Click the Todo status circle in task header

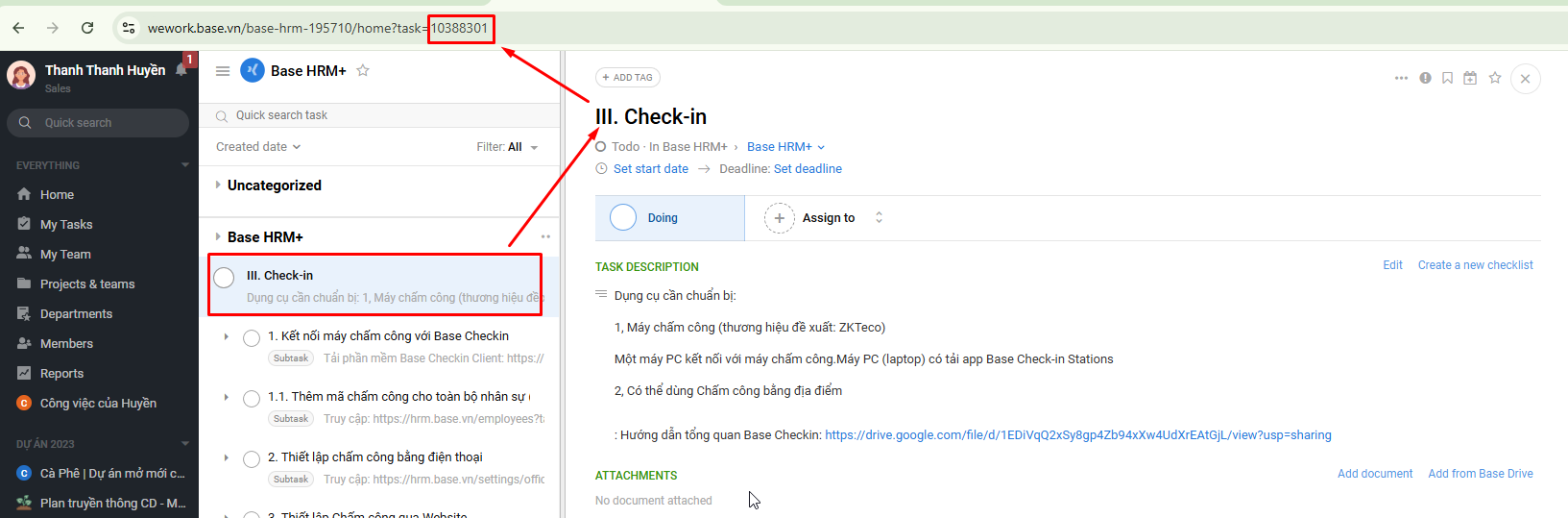pyautogui.click(x=601, y=147)
